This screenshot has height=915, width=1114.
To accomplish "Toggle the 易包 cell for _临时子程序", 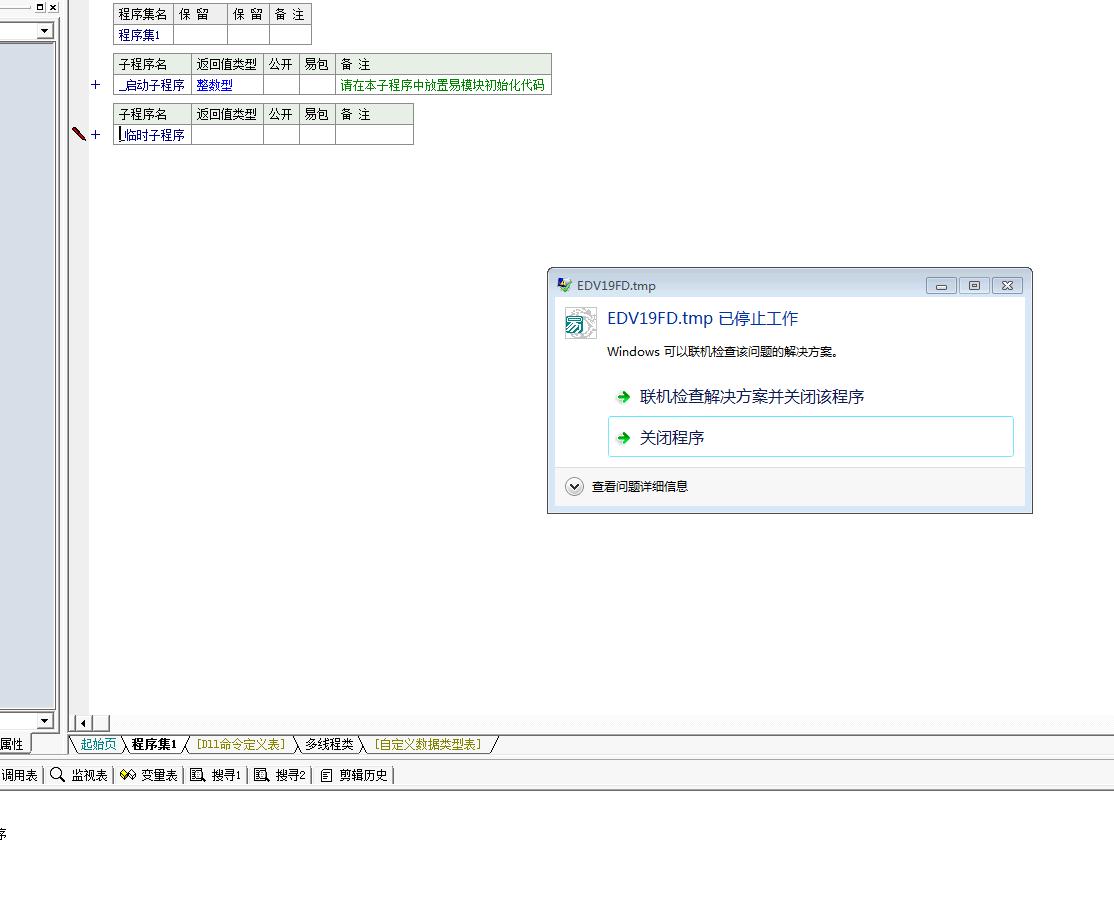I will tap(317, 134).
